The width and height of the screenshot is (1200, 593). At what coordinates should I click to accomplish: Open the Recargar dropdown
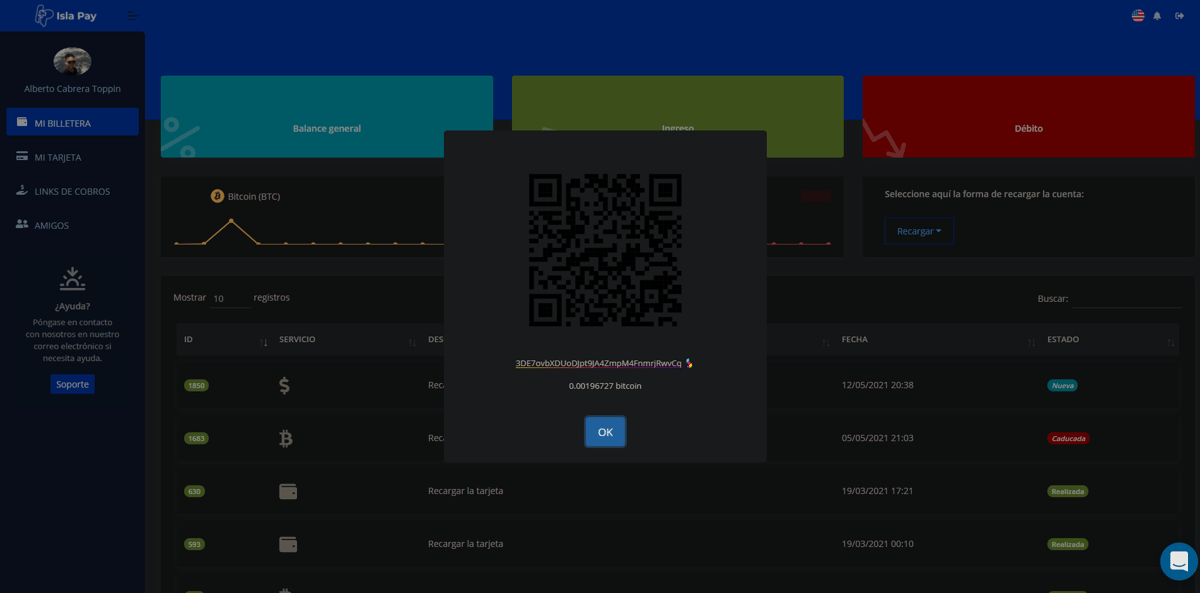point(919,231)
